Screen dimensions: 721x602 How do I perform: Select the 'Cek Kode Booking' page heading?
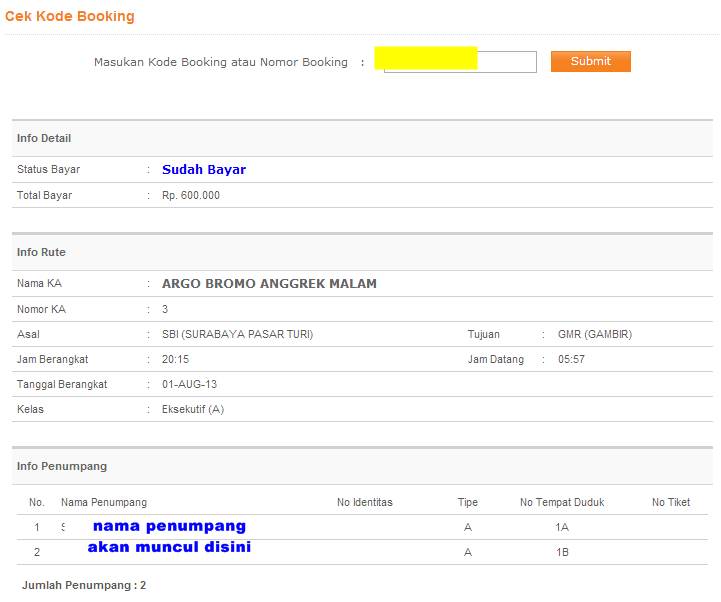[x=70, y=16]
